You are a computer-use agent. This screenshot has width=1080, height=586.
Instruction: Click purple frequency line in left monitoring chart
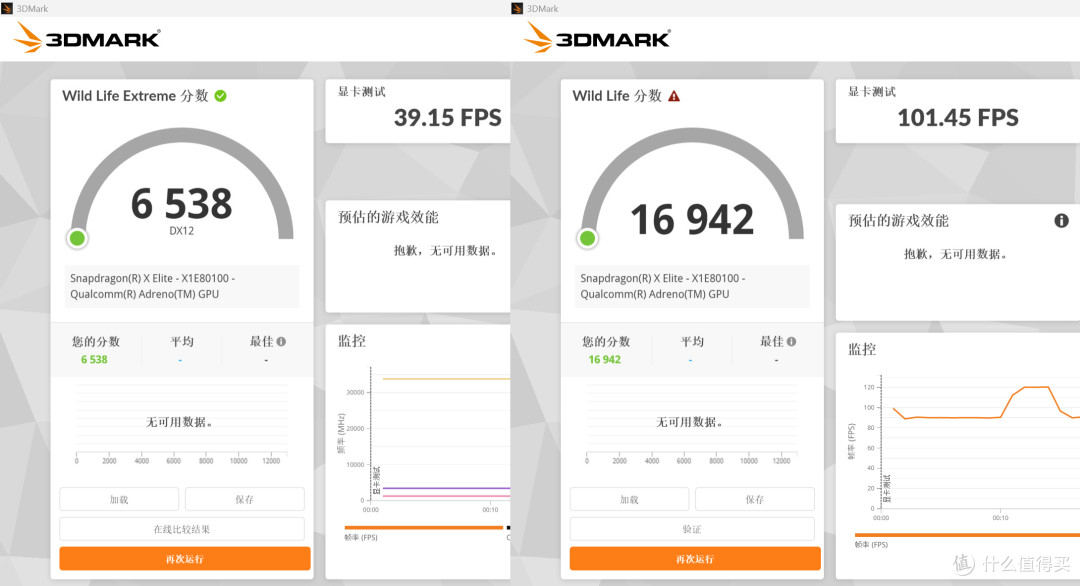coord(446,488)
